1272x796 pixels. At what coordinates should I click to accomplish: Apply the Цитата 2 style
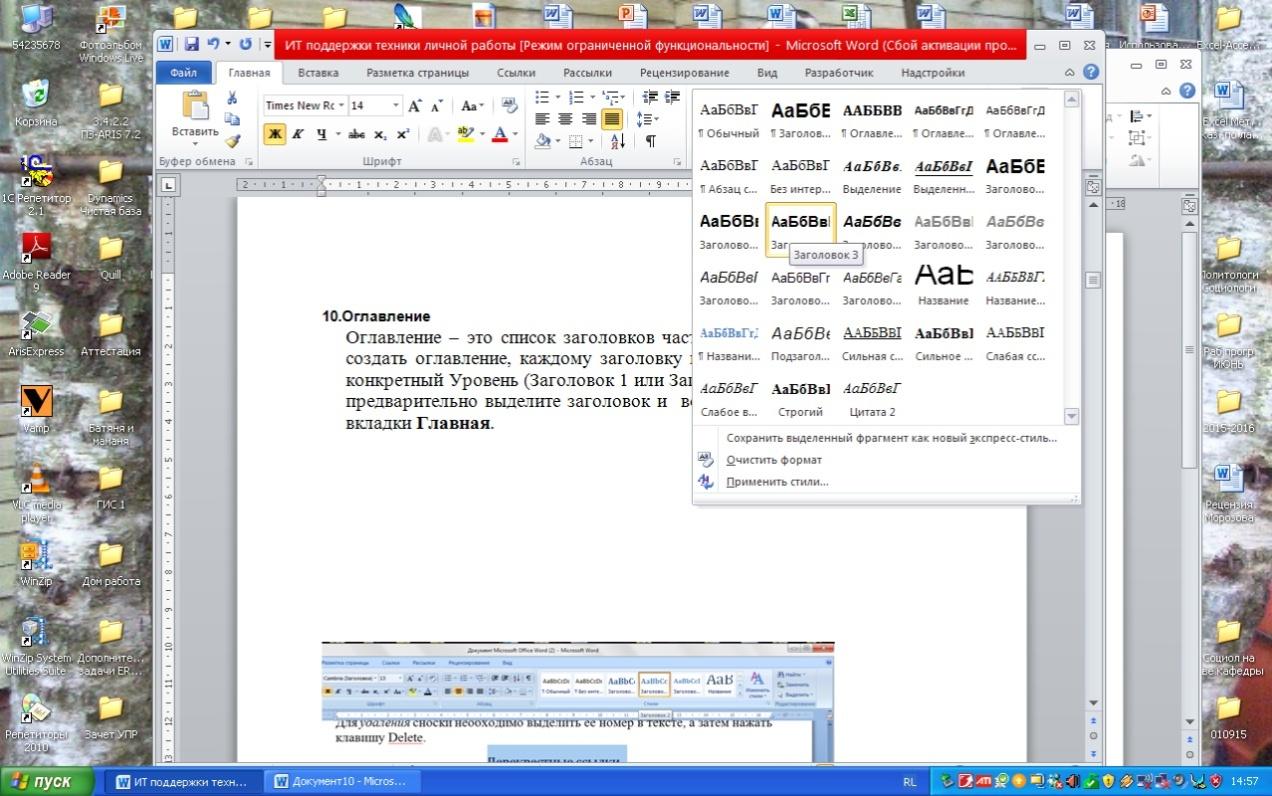click(872, 398)
